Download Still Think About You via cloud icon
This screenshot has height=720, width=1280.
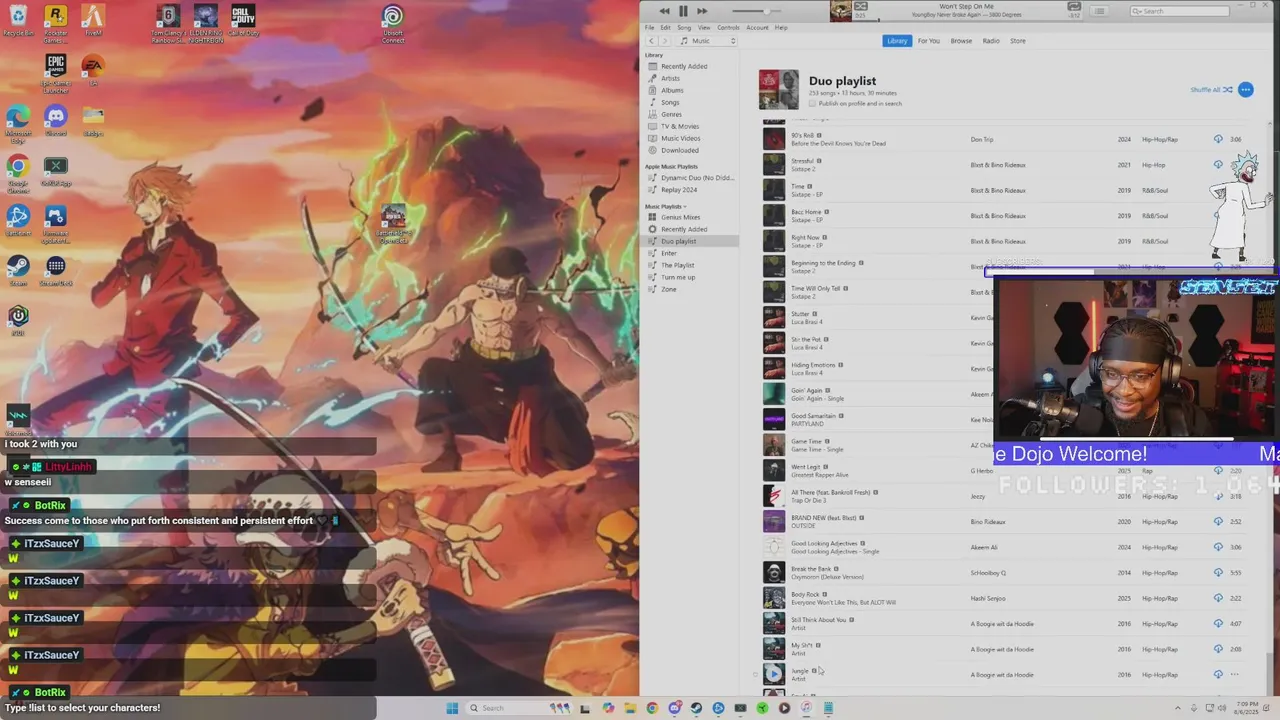[1218, 623]
